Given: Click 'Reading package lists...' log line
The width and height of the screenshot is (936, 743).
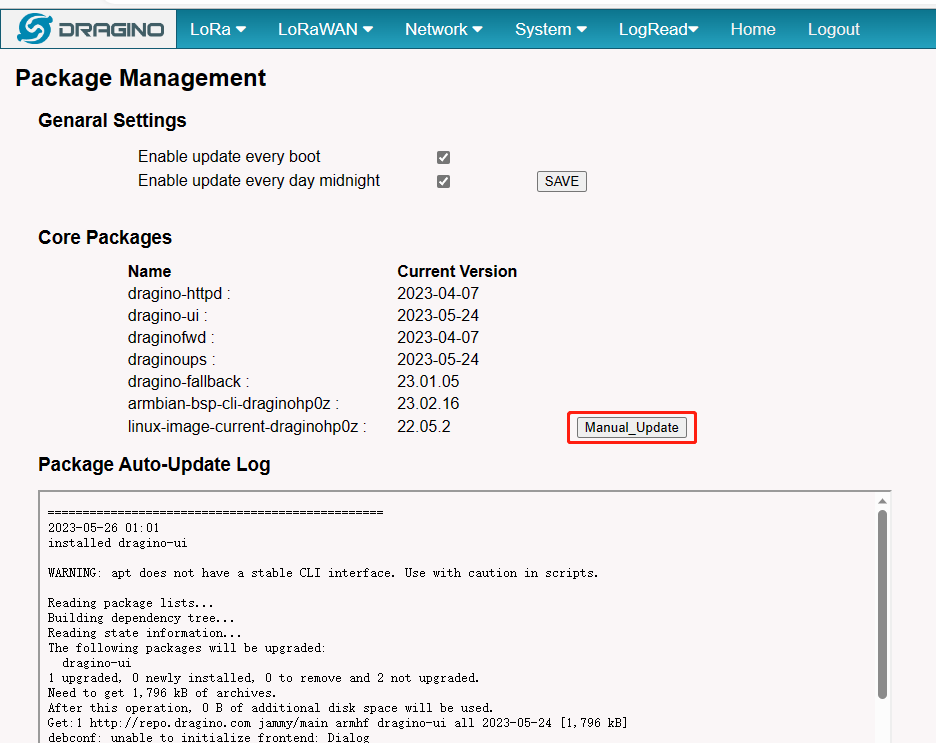Looking at the screenshot, I should pos(131,603).
